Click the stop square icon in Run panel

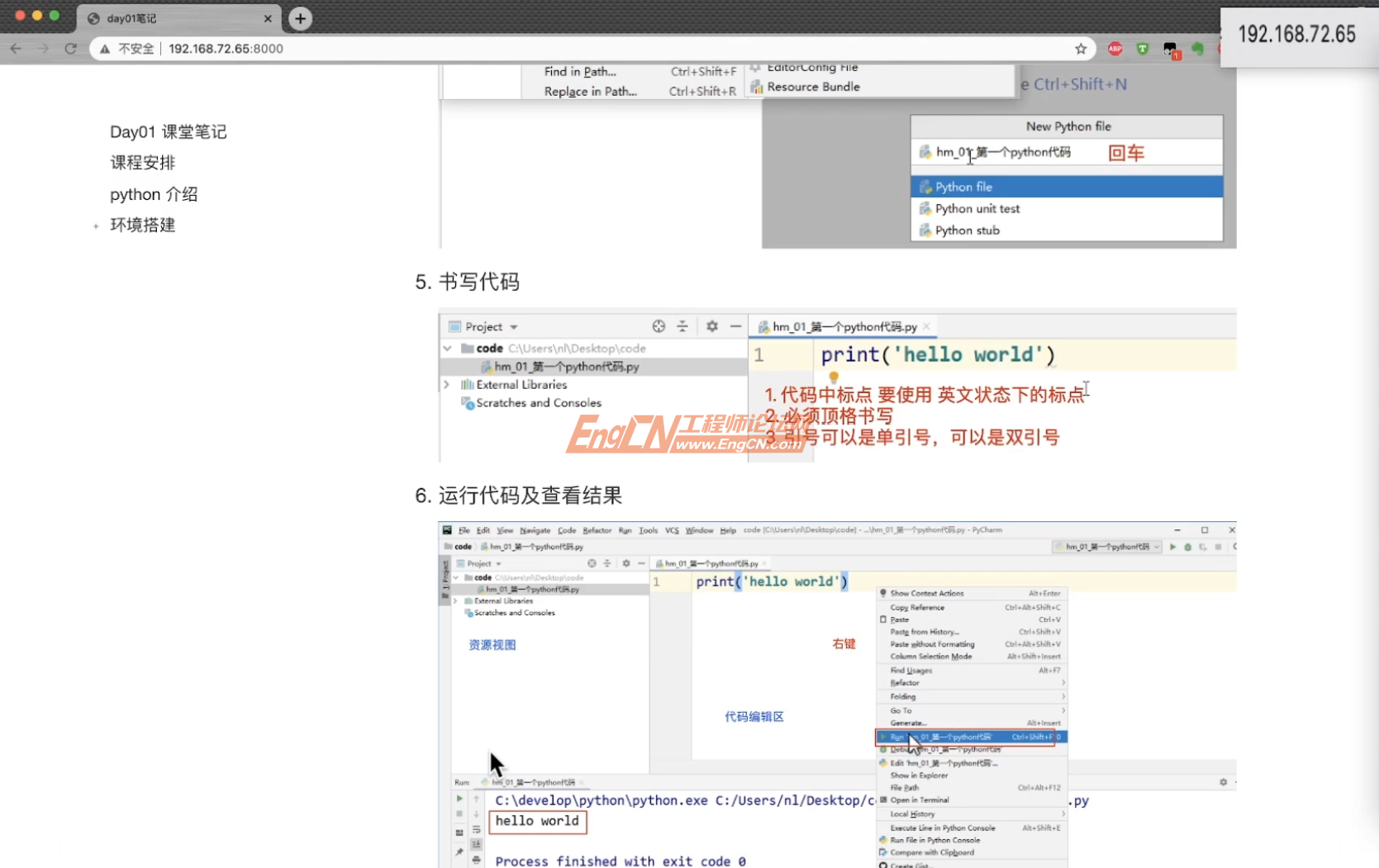click(x=459, y=813)
